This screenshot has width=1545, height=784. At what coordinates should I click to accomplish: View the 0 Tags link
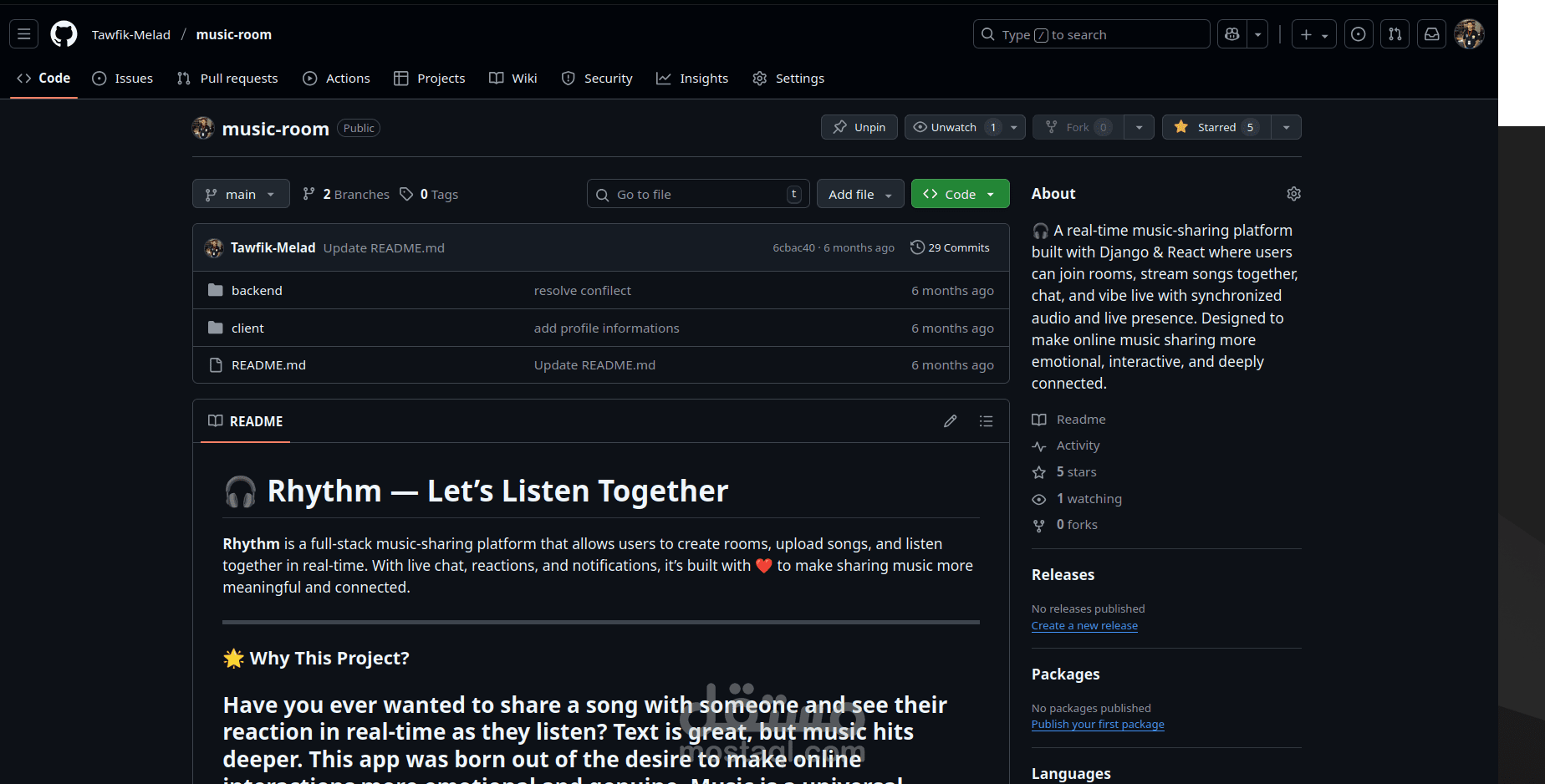tap(429, 194)
